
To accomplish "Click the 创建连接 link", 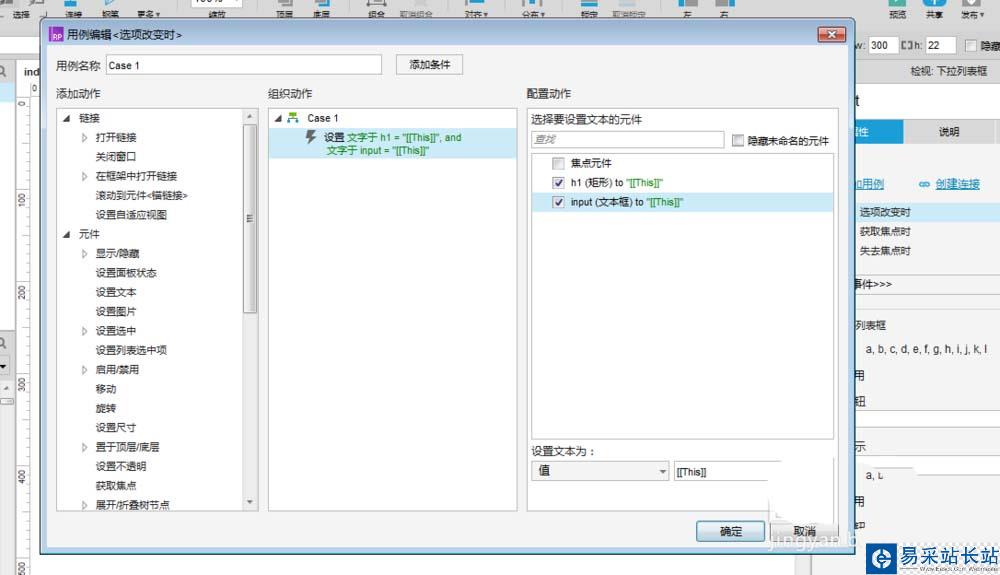I will [957, 184].
